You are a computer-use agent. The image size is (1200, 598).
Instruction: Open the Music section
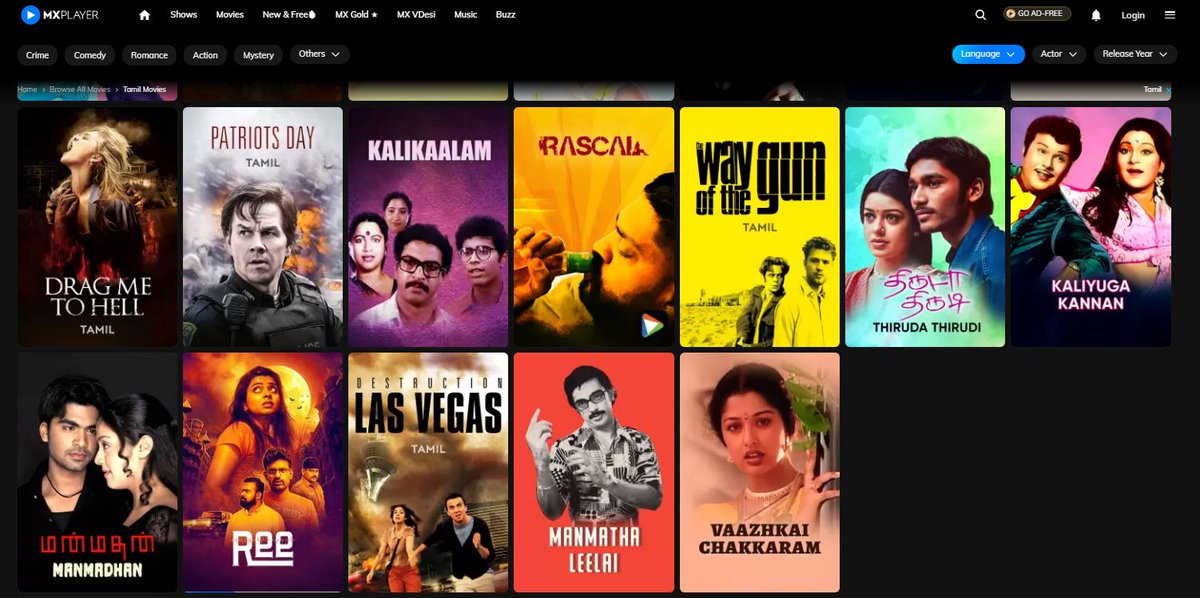[466, 15]
